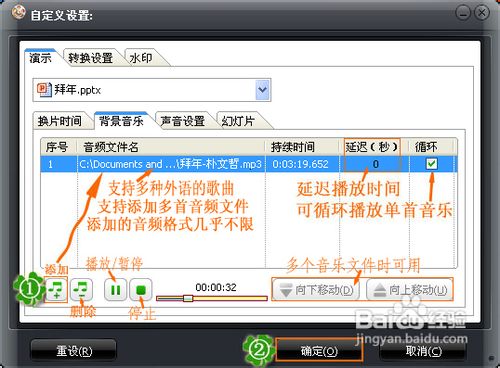
Task: Open the 声音设置 tab
Action: [182, 121]
